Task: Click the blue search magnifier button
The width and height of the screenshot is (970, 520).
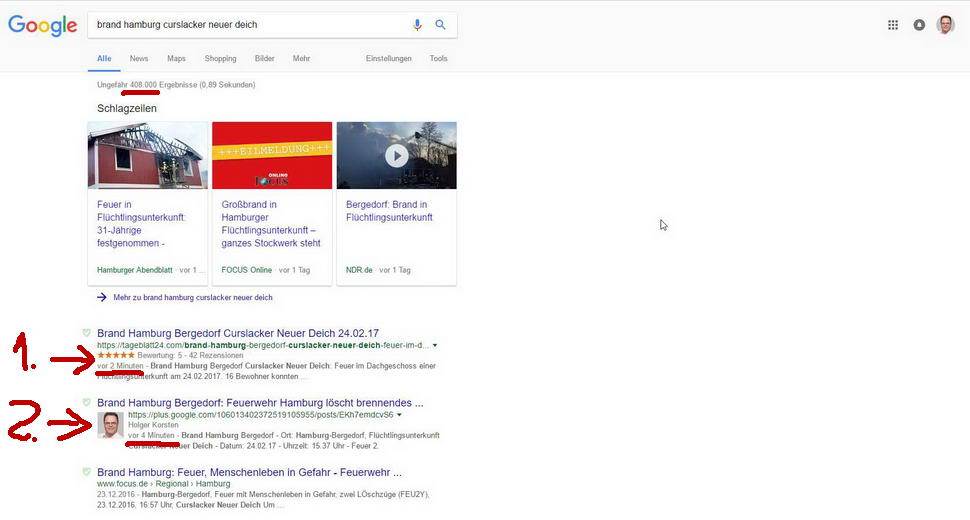Action: 440,25
